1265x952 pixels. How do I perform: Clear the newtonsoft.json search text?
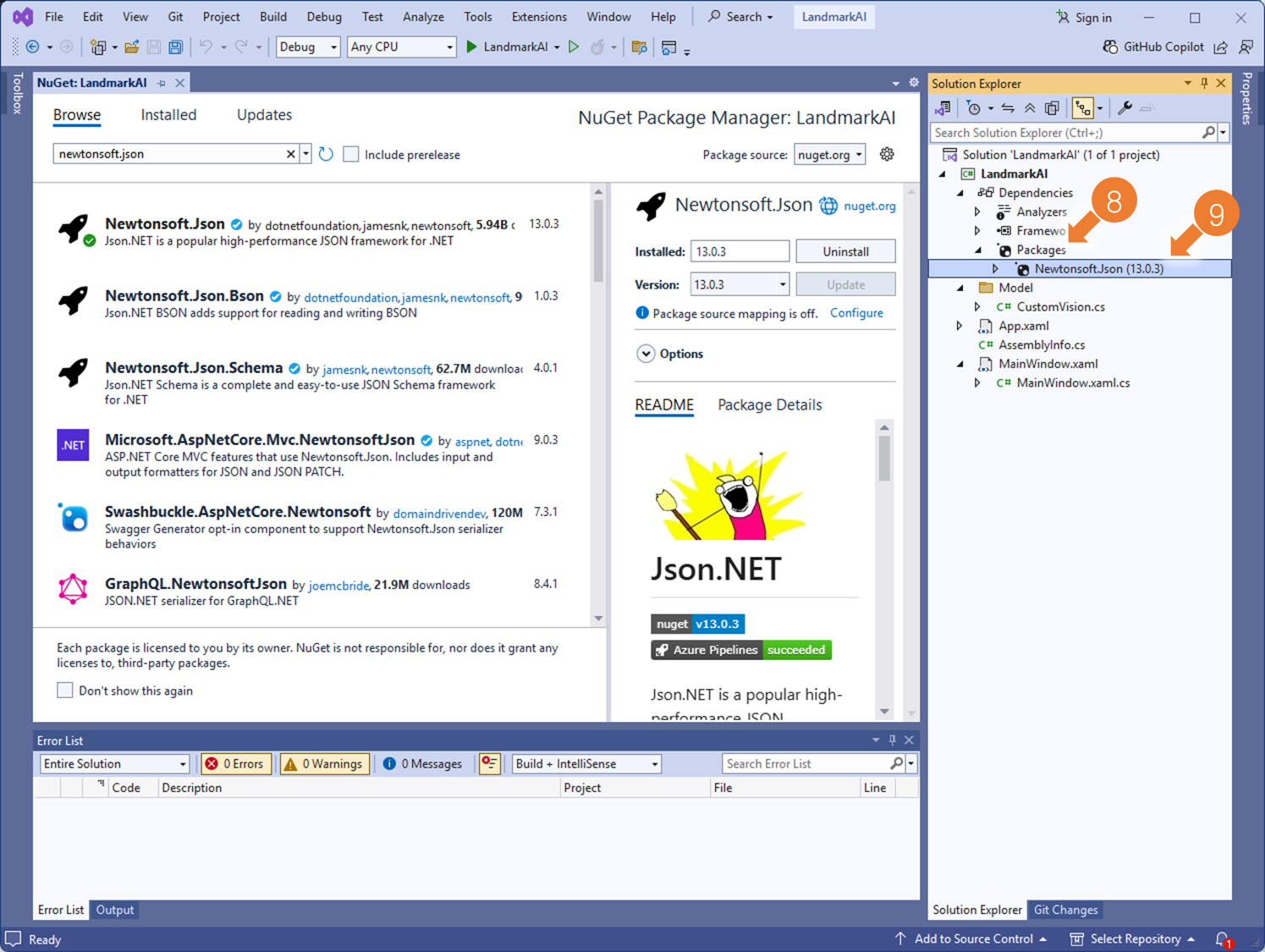290,154
